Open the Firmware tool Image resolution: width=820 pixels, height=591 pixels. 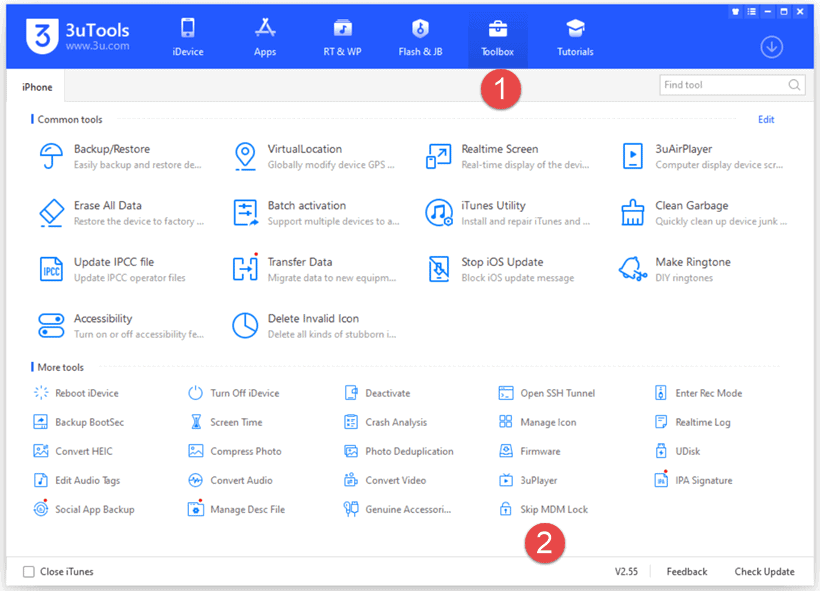pos(530,451)
